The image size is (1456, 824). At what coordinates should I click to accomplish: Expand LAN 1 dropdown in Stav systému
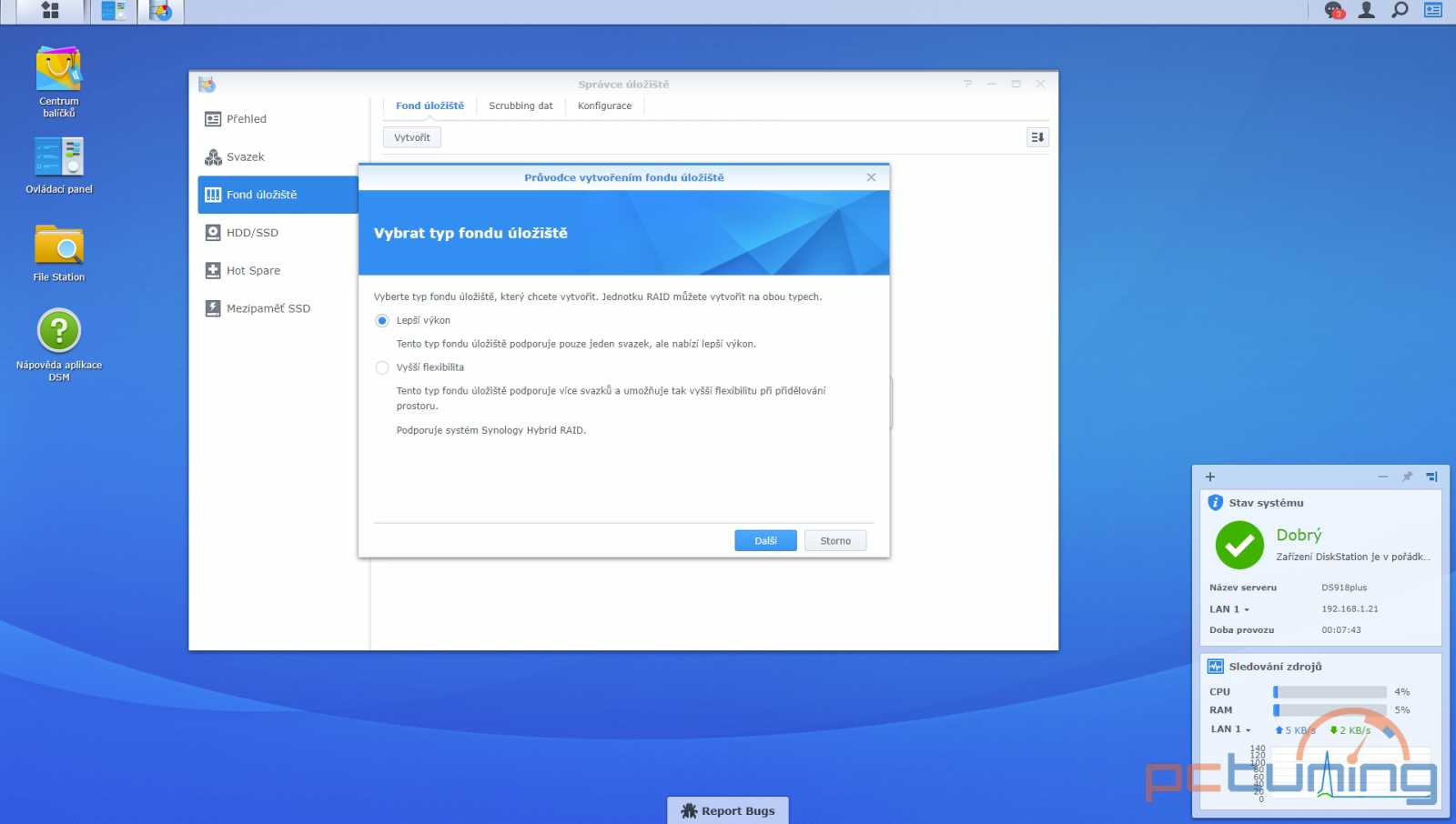(x=1229, y=609)
